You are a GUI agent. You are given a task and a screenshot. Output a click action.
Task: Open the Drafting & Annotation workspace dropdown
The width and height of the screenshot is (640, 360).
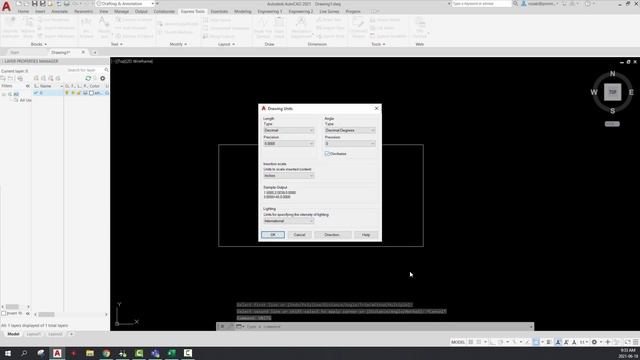pyautogui.click(x=125, y=4)
